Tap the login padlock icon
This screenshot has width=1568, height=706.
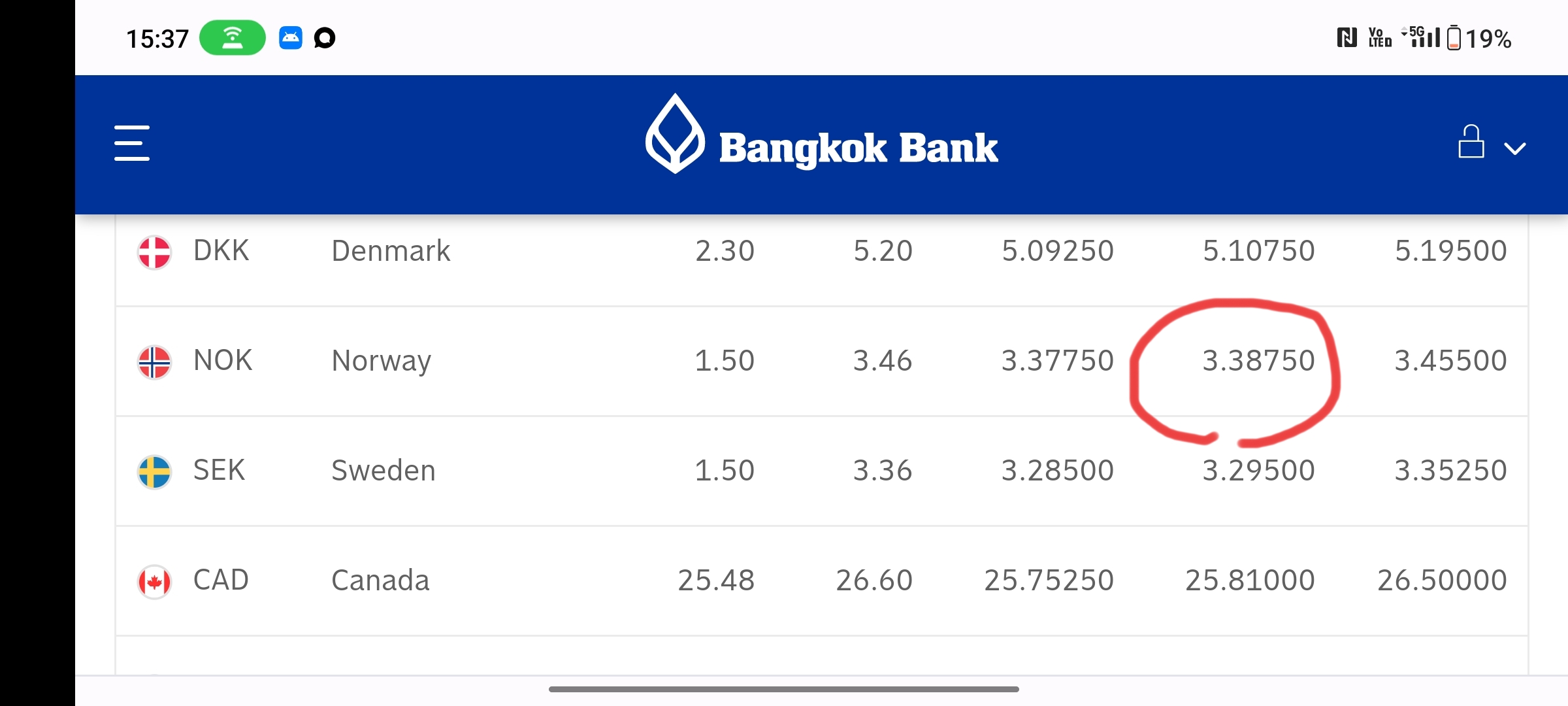pos(1471,142)
